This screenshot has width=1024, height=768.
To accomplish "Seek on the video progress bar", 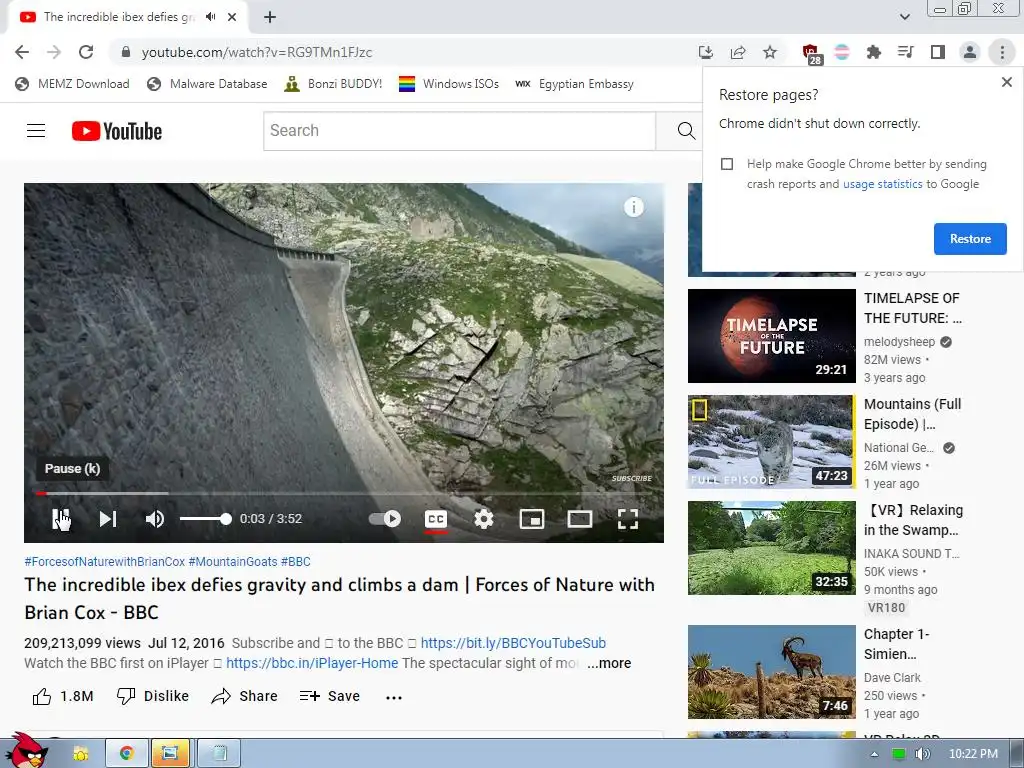I will (x=344, y=493).
